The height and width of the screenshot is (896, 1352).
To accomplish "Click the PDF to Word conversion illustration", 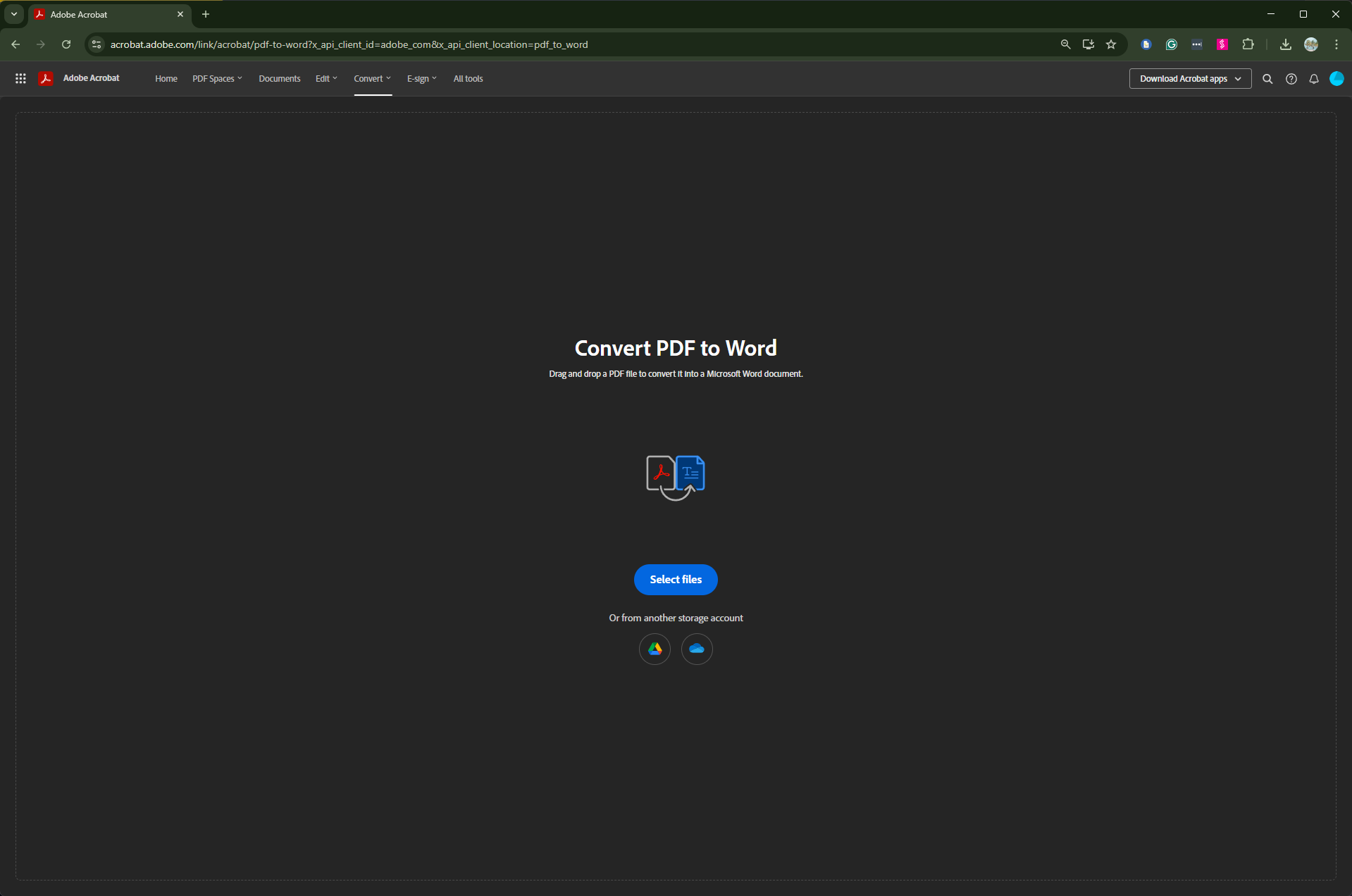I will (x=676, y=477).
